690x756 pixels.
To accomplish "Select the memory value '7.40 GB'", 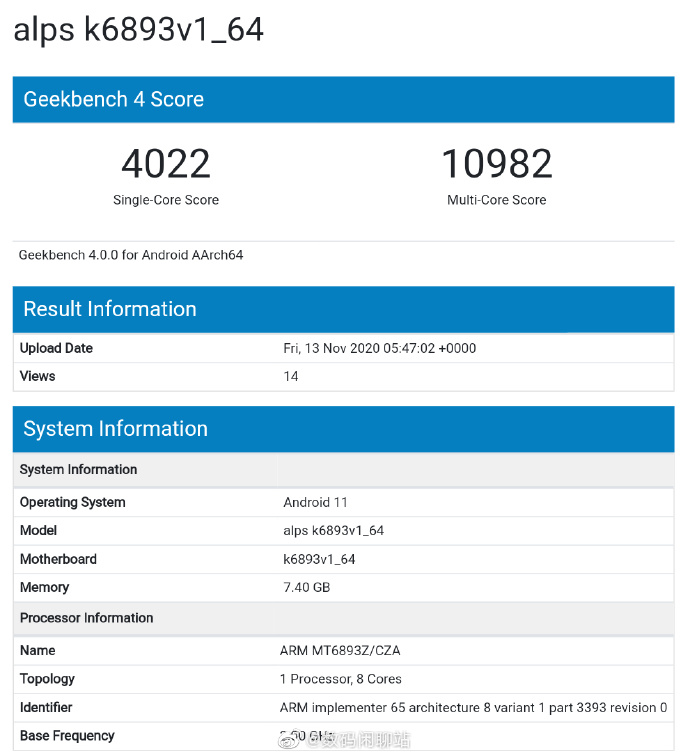I will (x=307, y=587).
